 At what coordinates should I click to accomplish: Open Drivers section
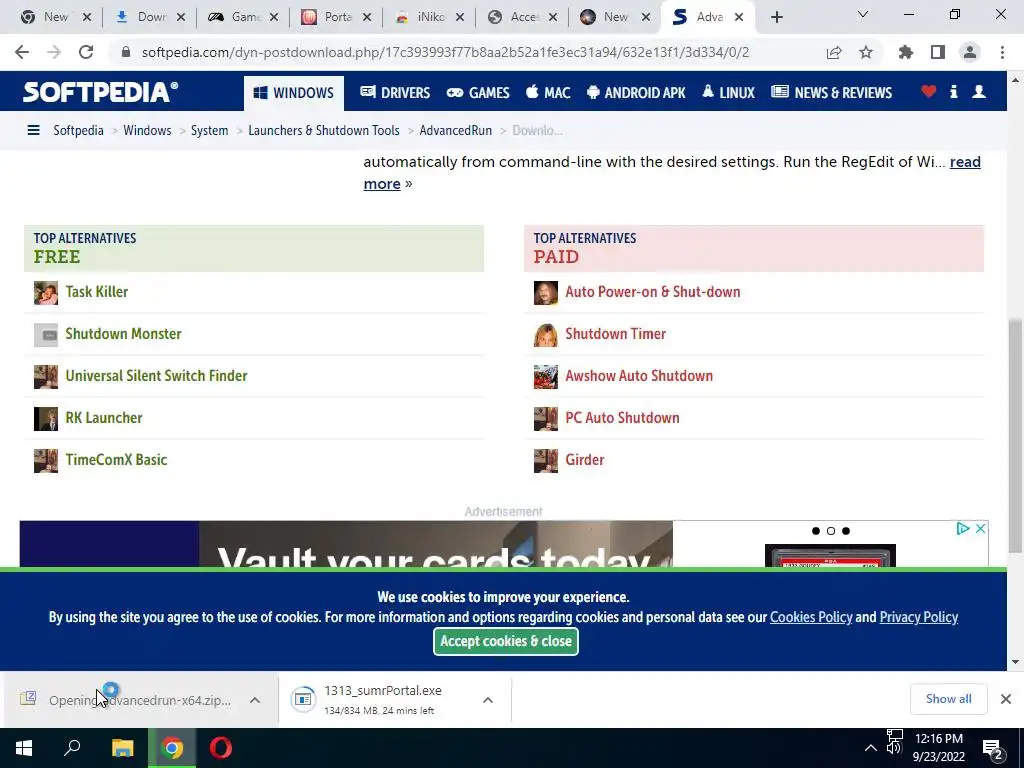click(395, 93)
